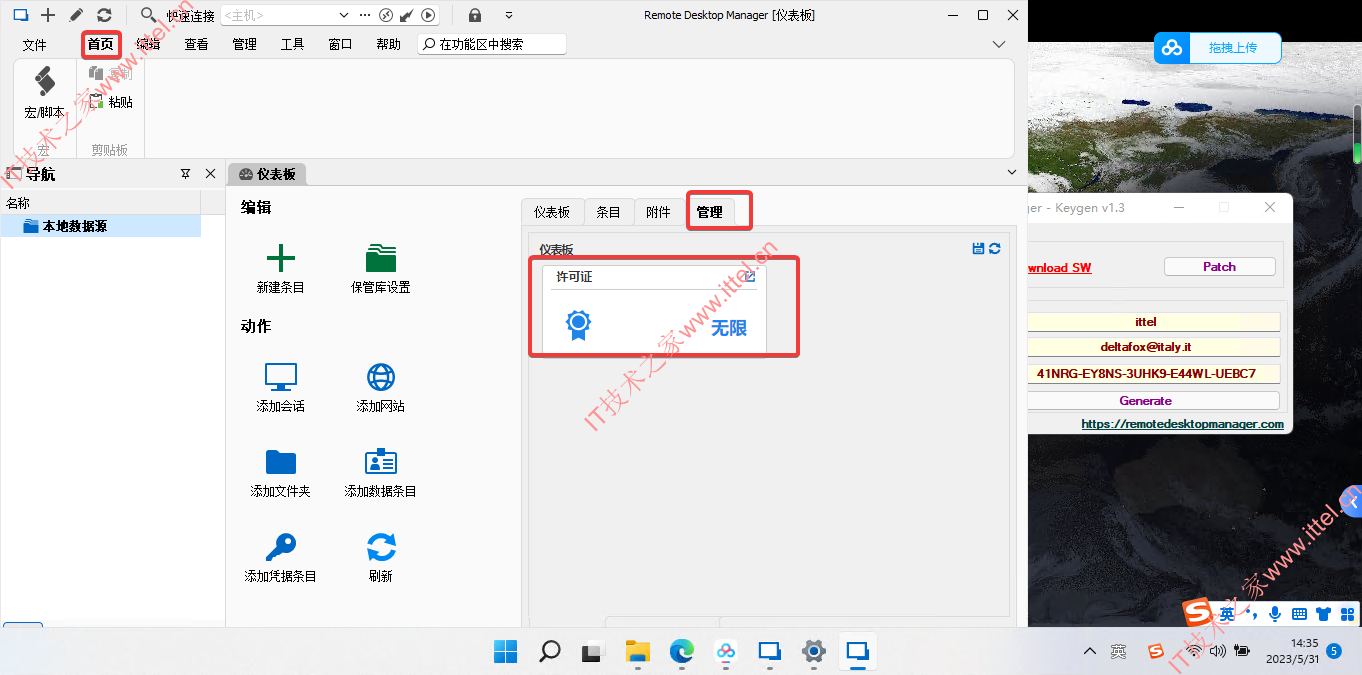Open the Tools (工具) ribbon tab
This screenshot has width=1362, height=675.
[292, 44]
